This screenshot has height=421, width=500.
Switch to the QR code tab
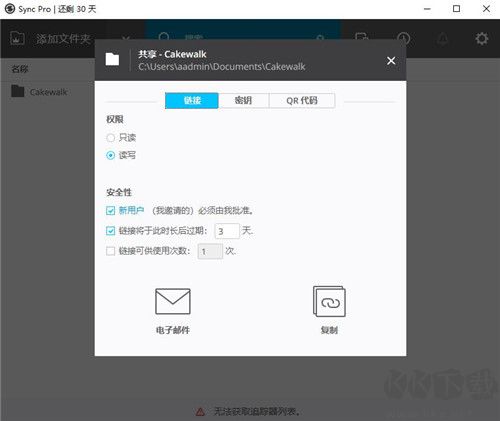coord(302,100)
